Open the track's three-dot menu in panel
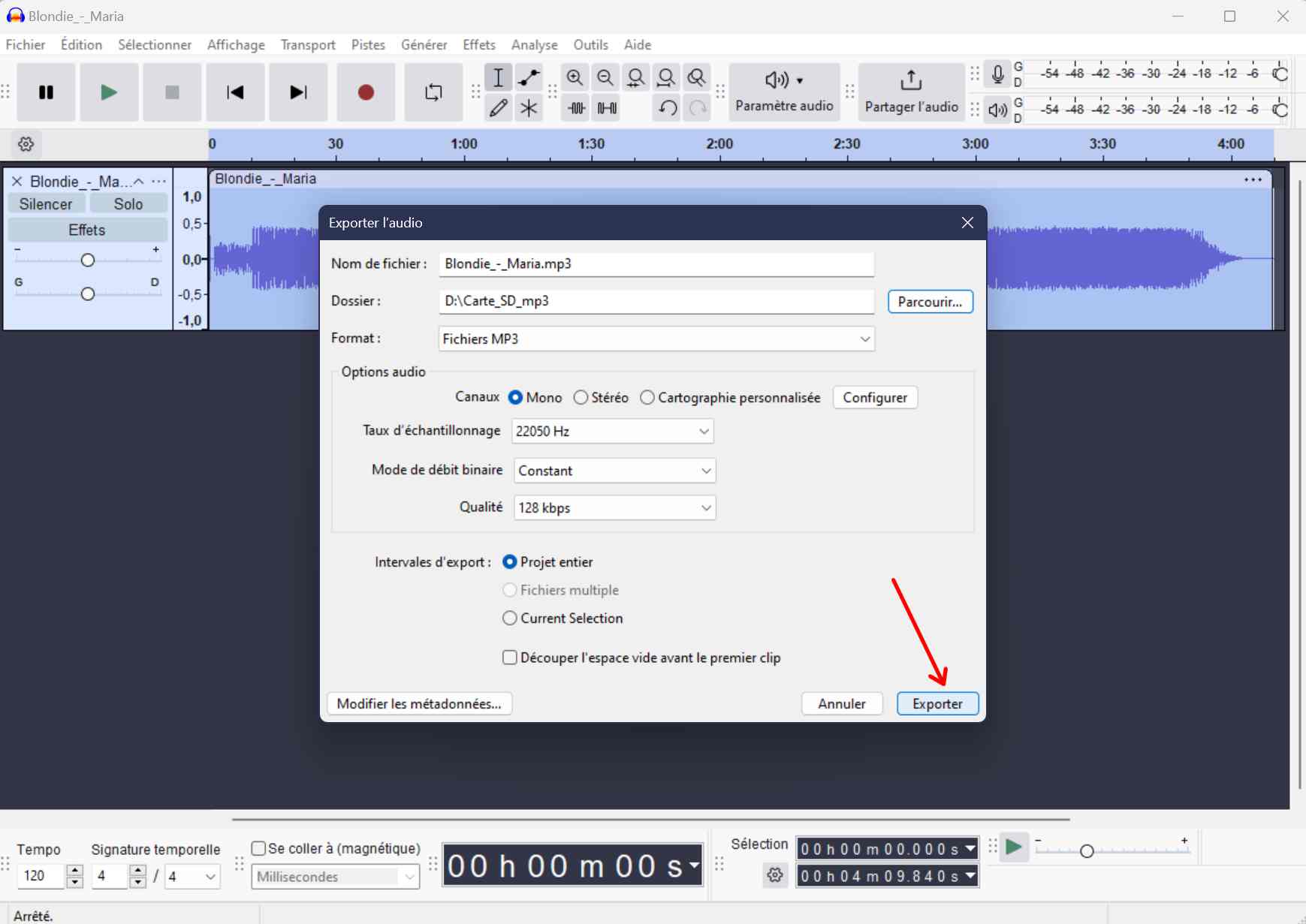 click(158, 182)
